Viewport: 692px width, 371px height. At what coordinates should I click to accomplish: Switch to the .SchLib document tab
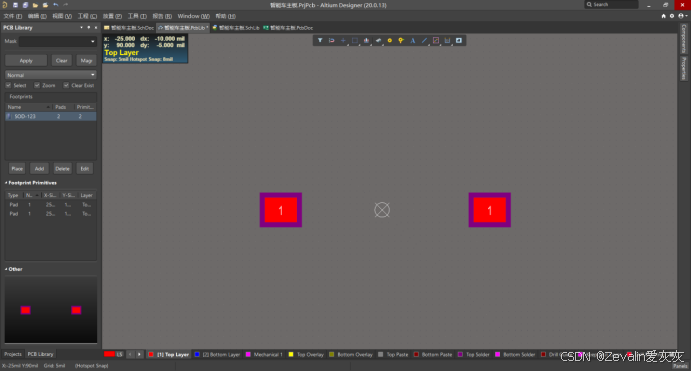point(236,27)
